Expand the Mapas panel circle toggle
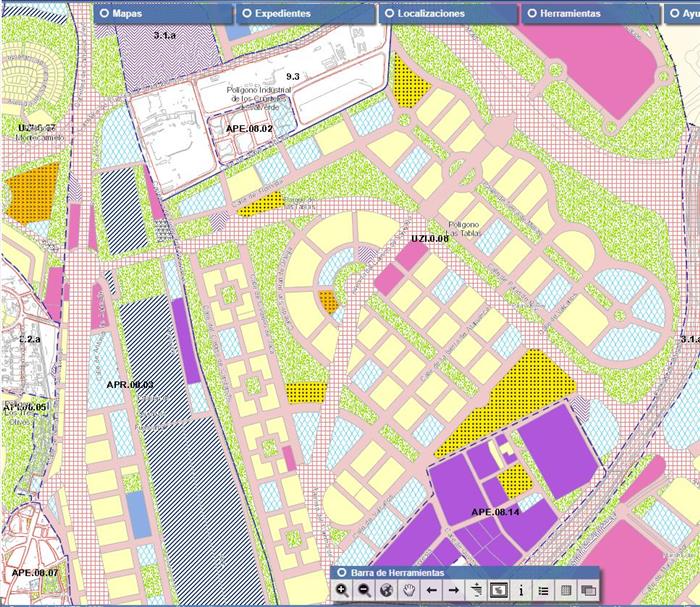This screenshot has height=607, width=700. tap(104, 14)
